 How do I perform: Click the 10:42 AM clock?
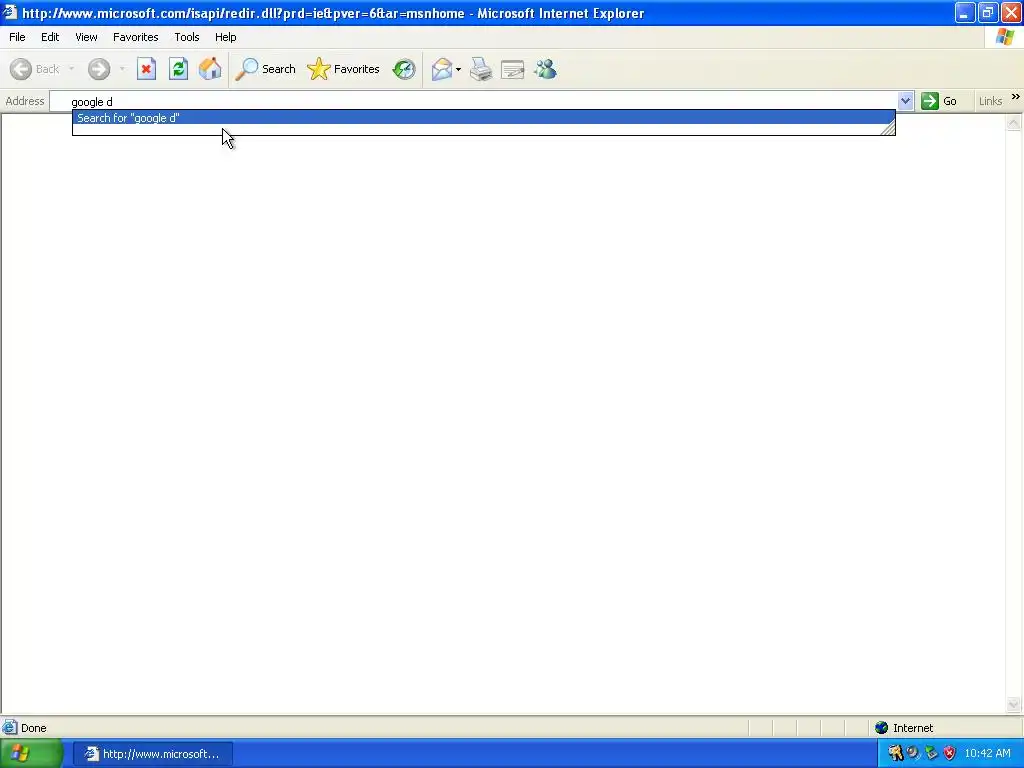[x=987, y=754]
